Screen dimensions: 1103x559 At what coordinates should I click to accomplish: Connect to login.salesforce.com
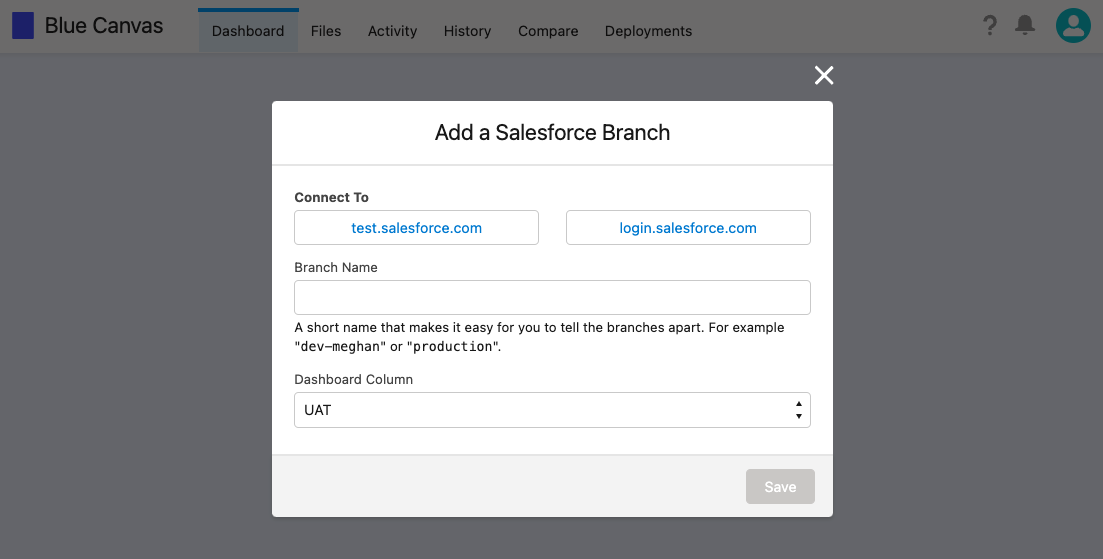(688, 228)
